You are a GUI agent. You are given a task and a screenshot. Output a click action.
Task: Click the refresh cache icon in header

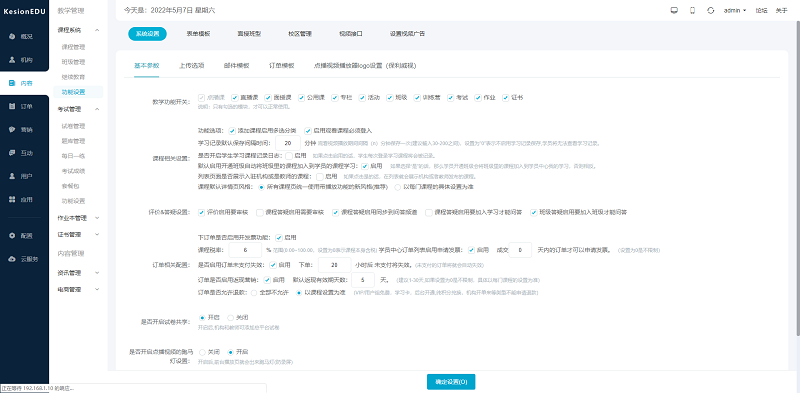point(710,10)
